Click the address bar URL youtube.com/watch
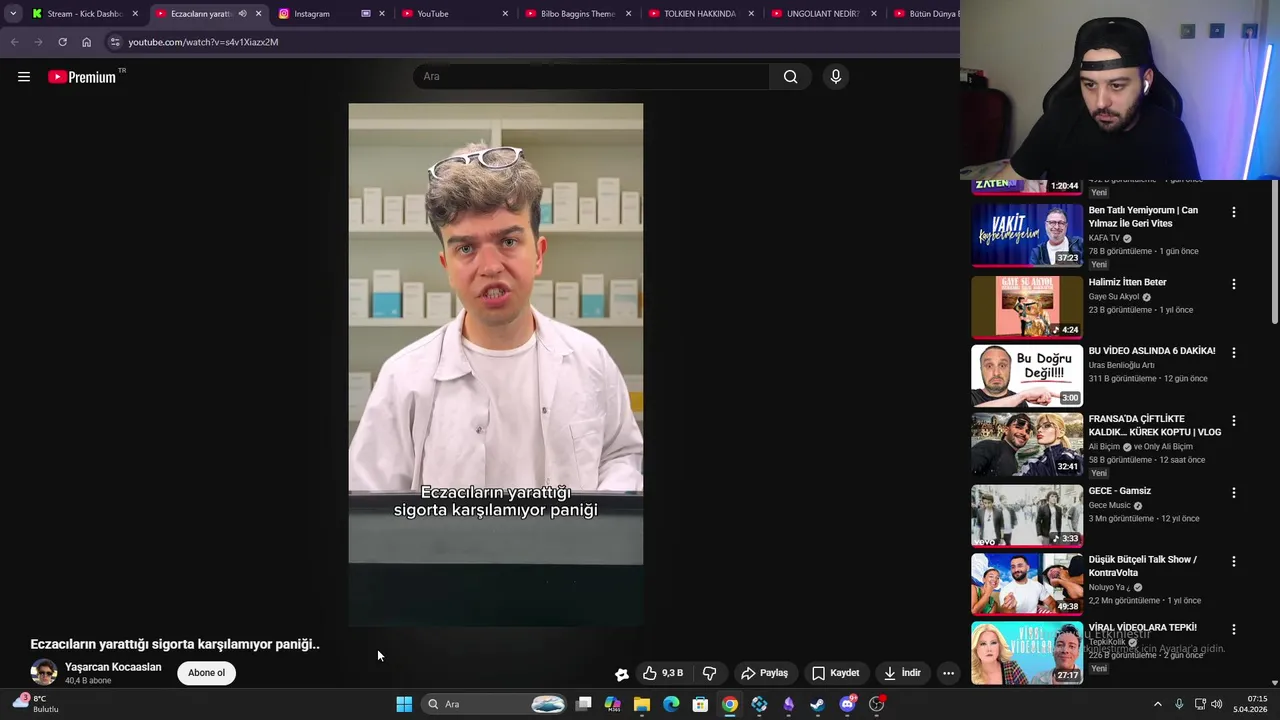The height and width of the screenshot is (720, 1280). point(203,42)
